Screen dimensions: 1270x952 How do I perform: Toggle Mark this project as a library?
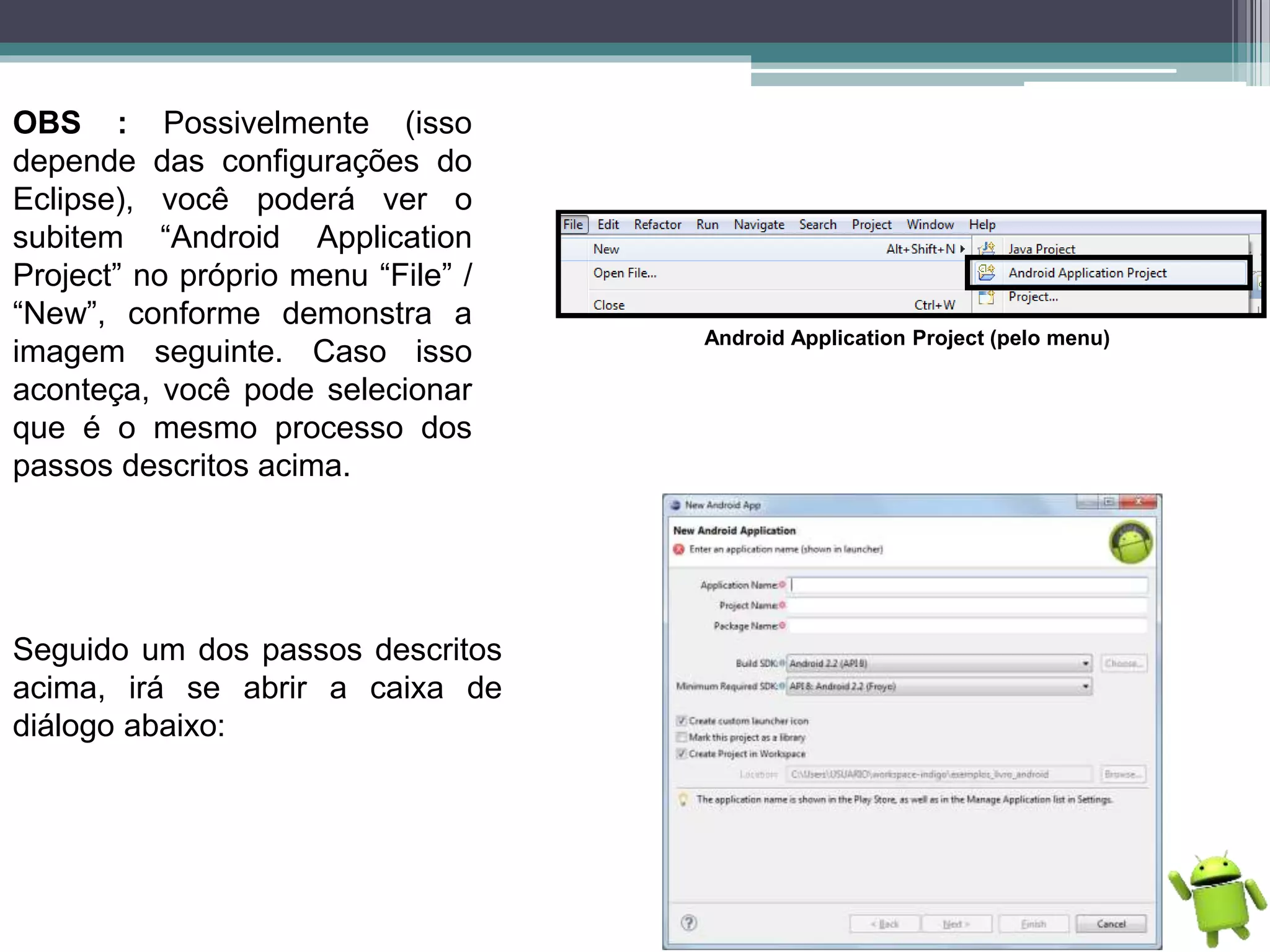(682, 737)
